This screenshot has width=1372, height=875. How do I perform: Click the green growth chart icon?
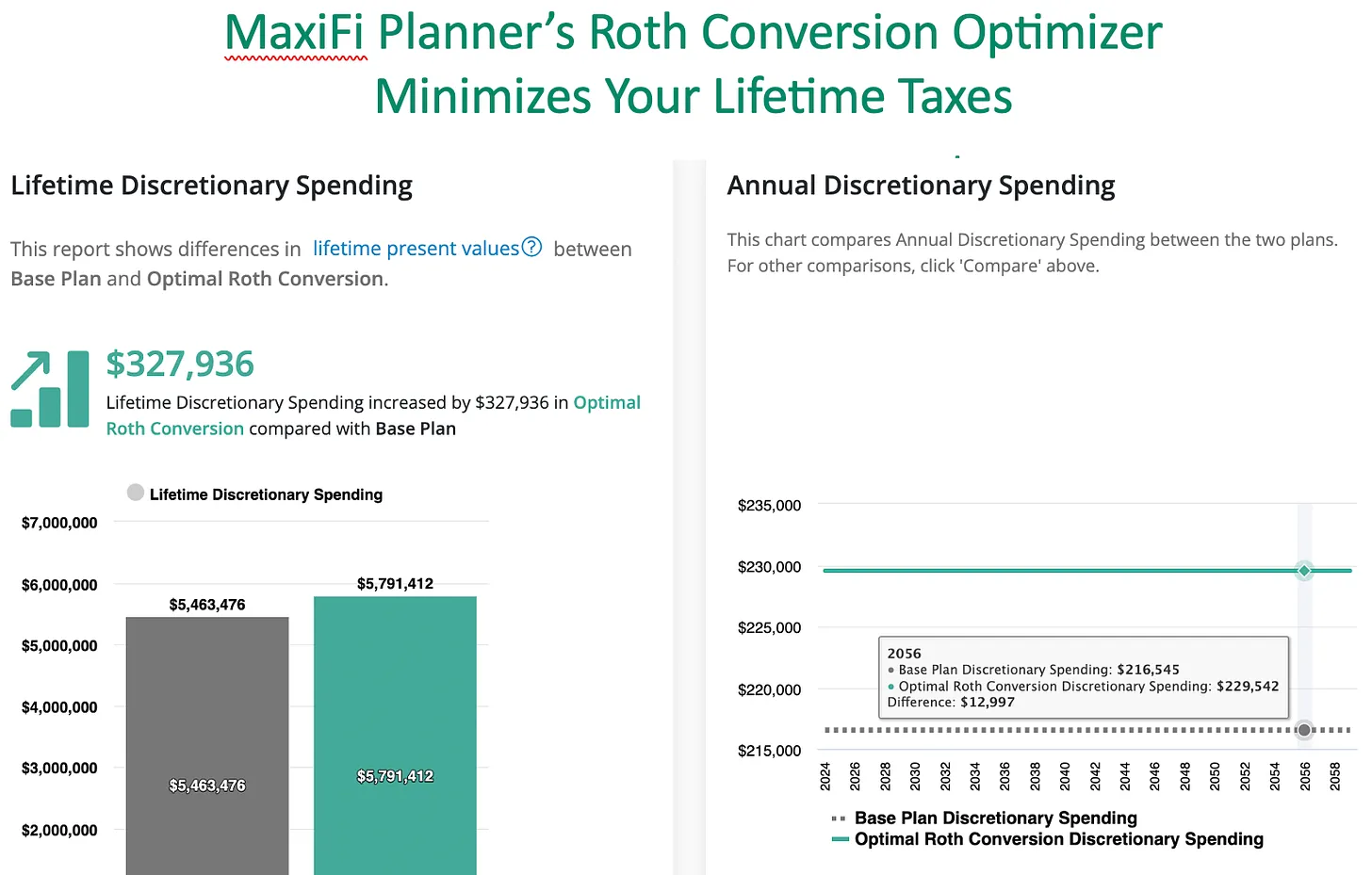coord(50,389)
